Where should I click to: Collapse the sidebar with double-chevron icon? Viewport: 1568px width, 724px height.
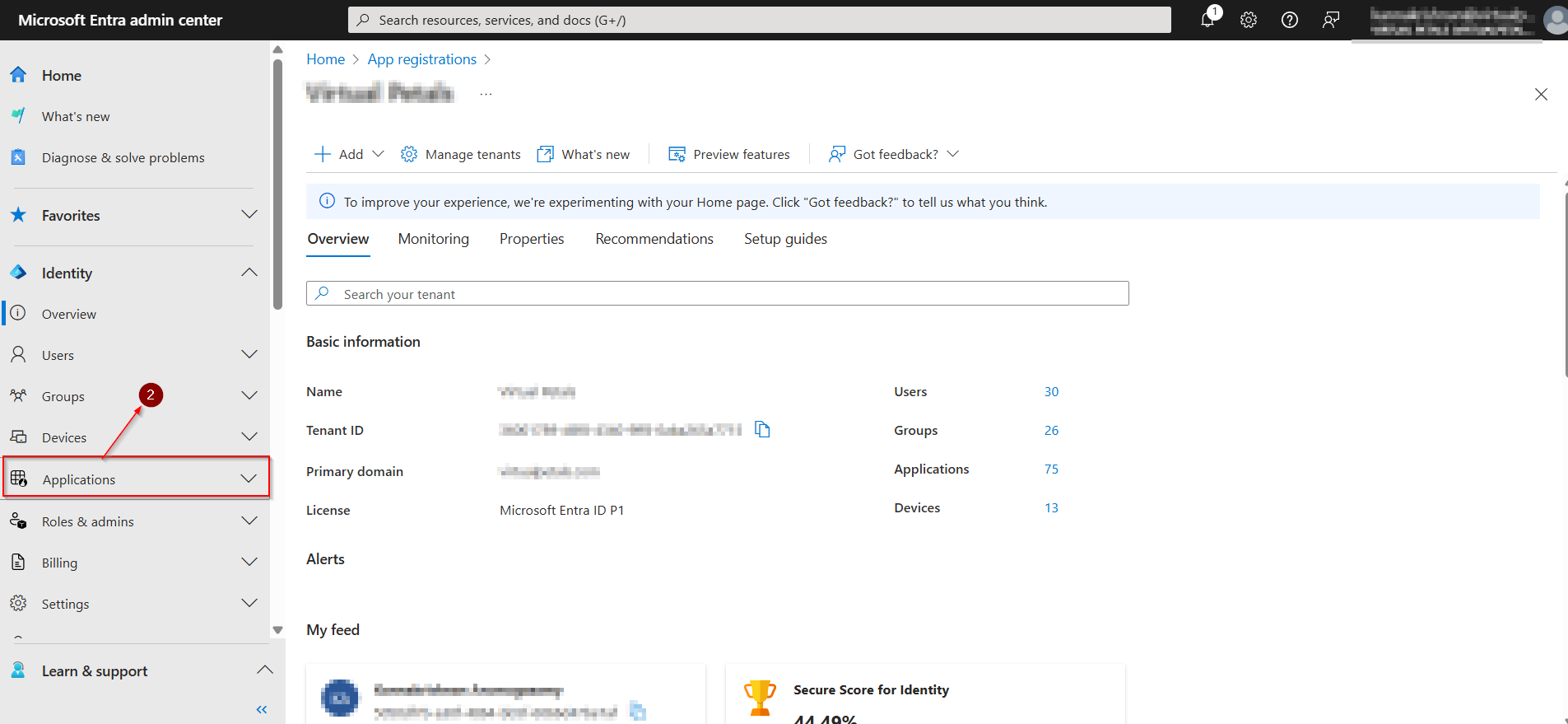[x=262, y=709]
